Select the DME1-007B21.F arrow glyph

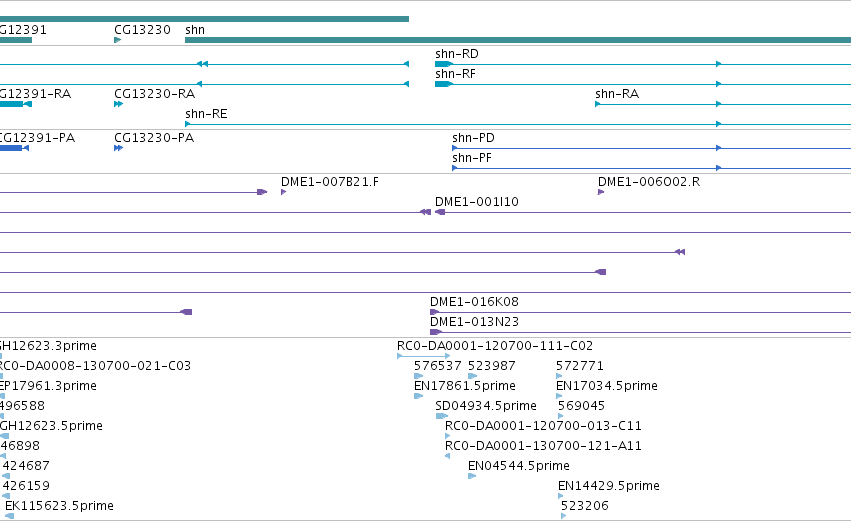283,192
